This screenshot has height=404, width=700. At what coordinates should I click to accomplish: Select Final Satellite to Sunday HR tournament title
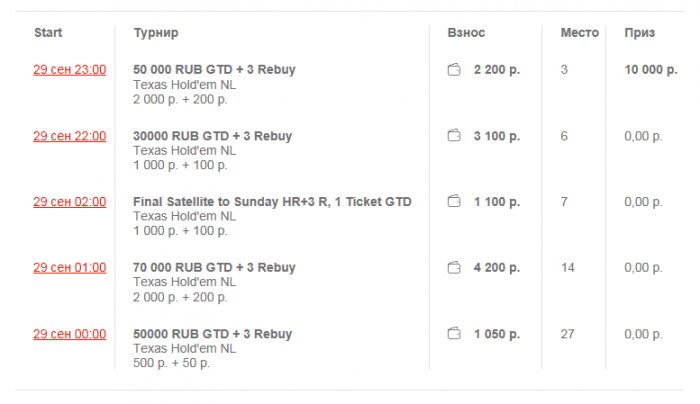tap(272, 202)
